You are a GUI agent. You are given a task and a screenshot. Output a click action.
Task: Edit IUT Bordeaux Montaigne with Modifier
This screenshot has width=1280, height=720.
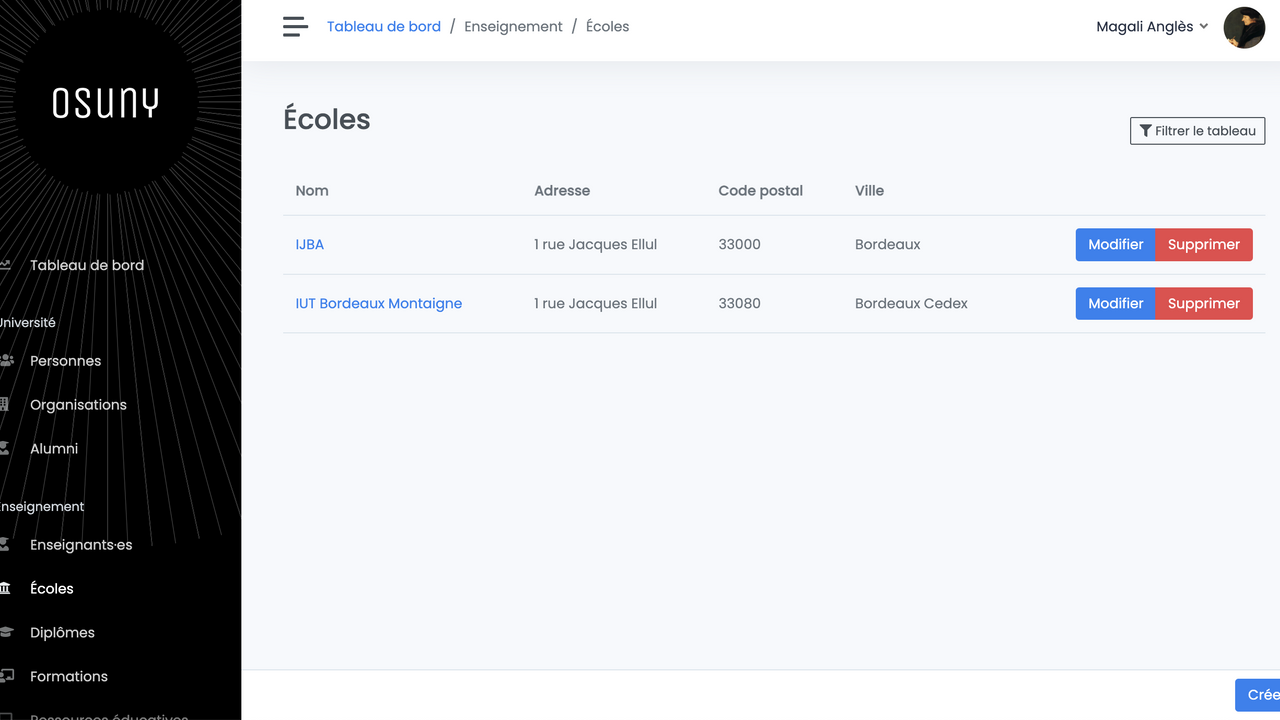[1115, 304]
